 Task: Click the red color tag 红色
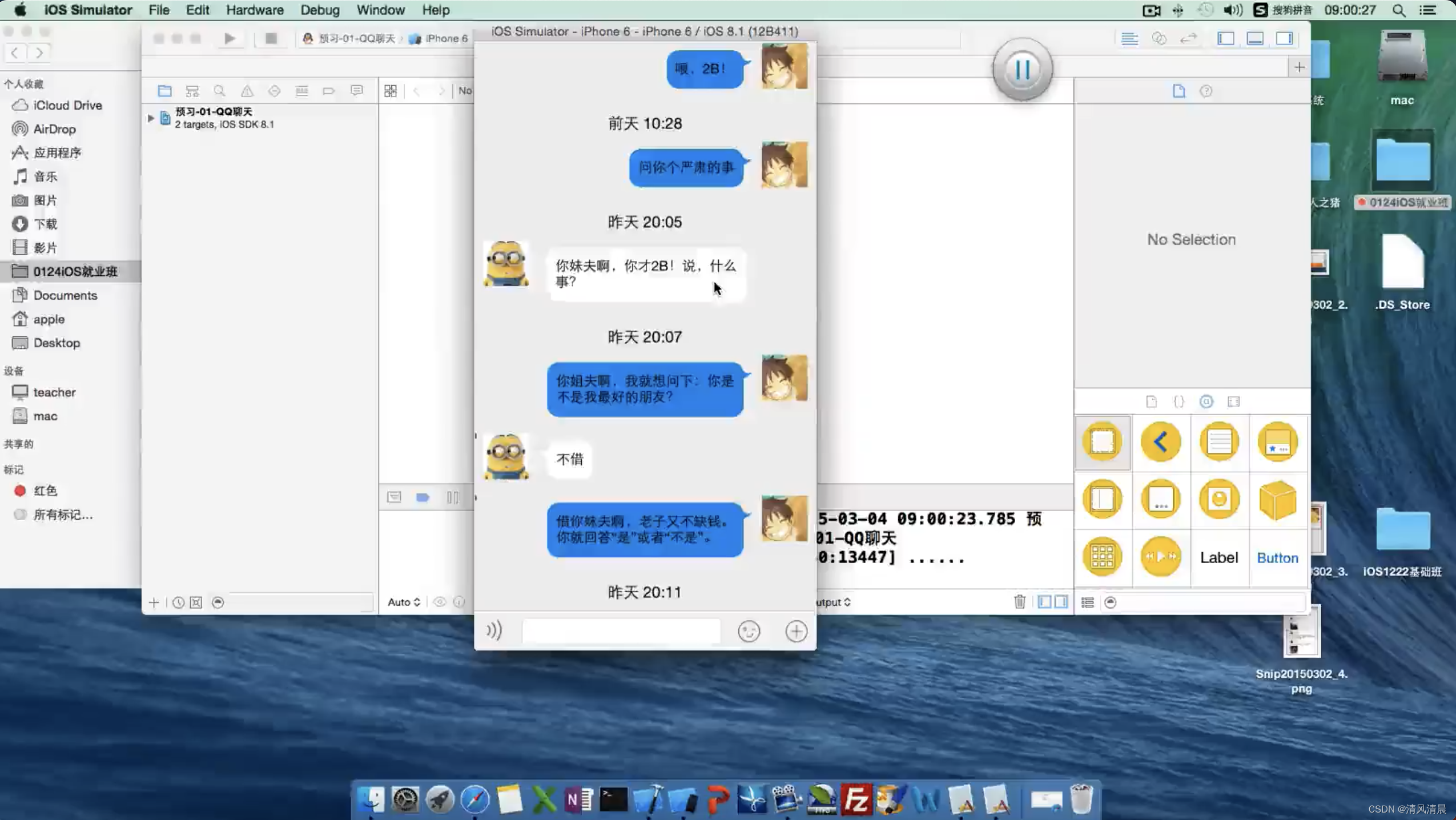pyautogui.click(x=45, y=491)
